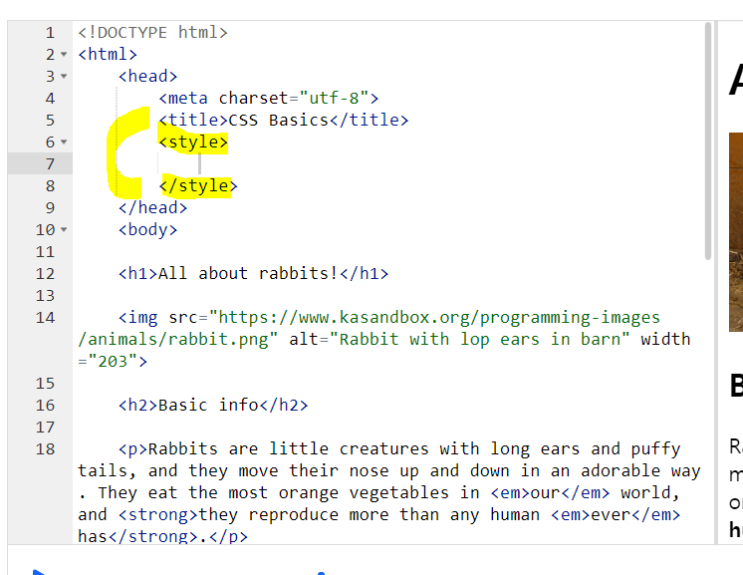Click the meta charset line

click(269, 98)
